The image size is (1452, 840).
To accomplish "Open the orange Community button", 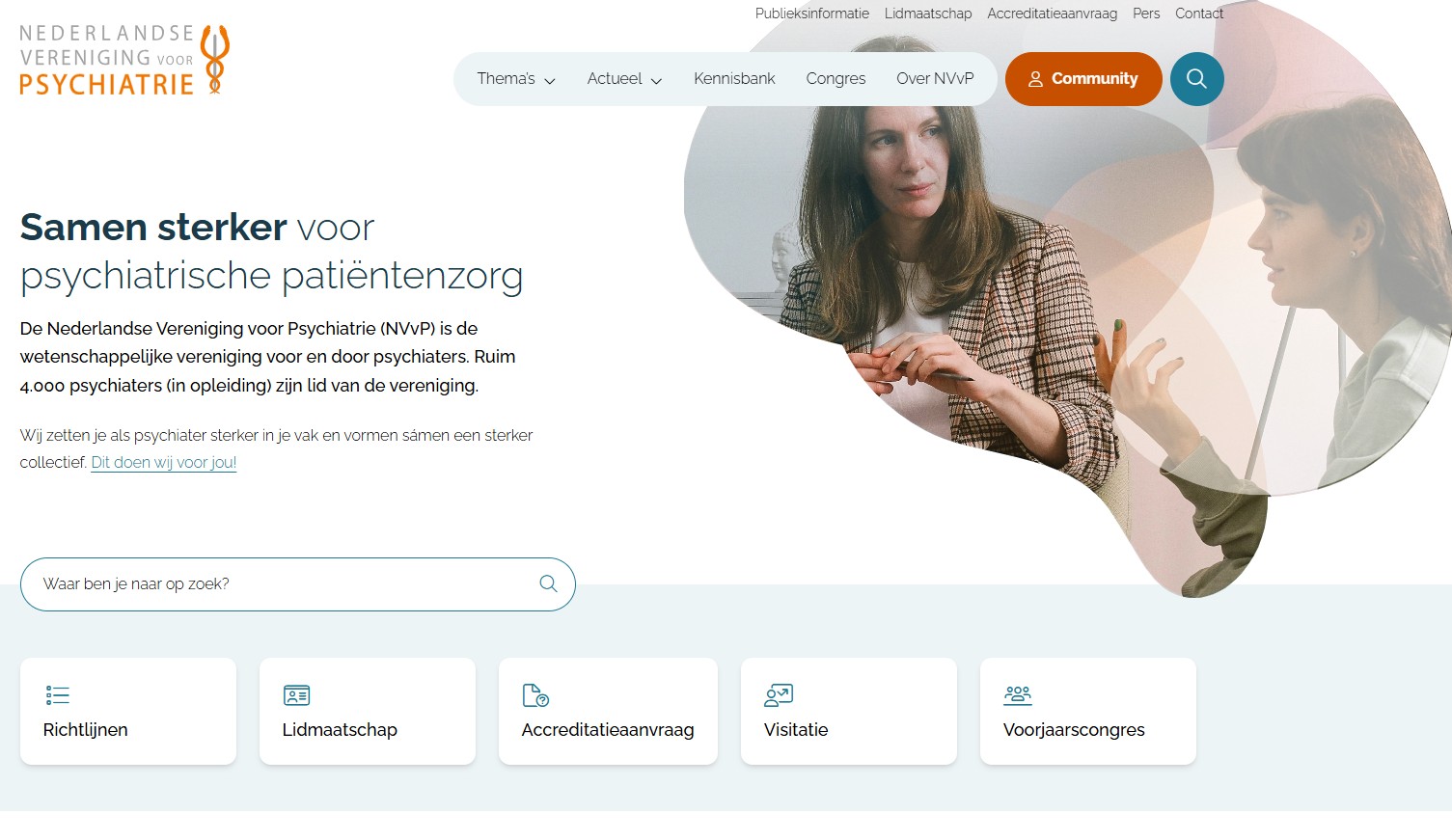I will tap(1083, 79).
